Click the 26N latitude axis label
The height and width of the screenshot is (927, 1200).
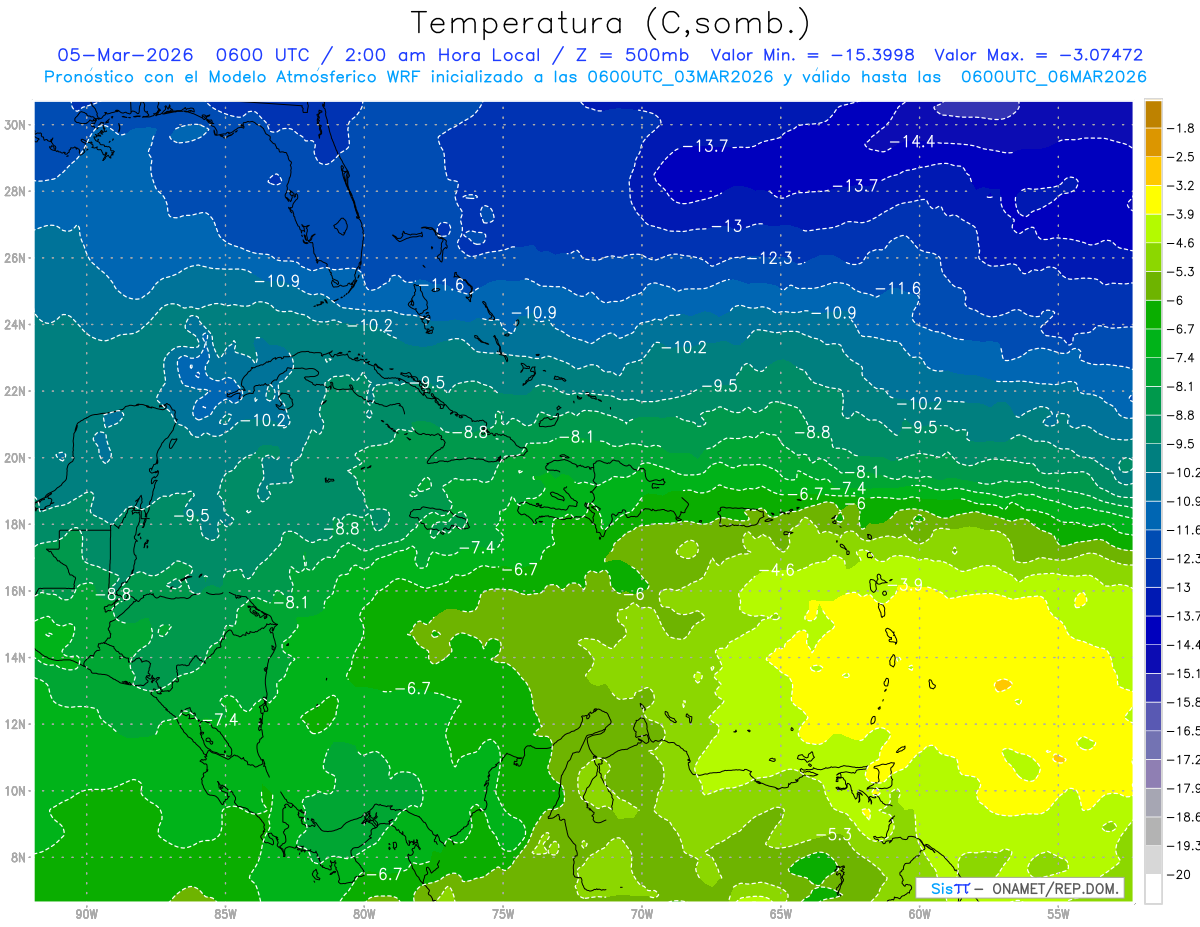click(x=17, y=258)
